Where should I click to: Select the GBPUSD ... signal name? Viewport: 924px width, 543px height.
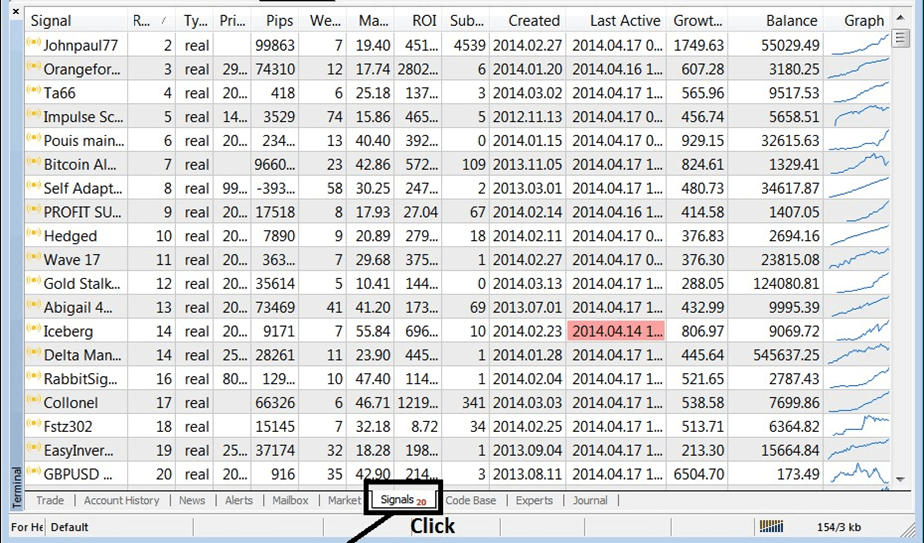(x=78, y=474)
